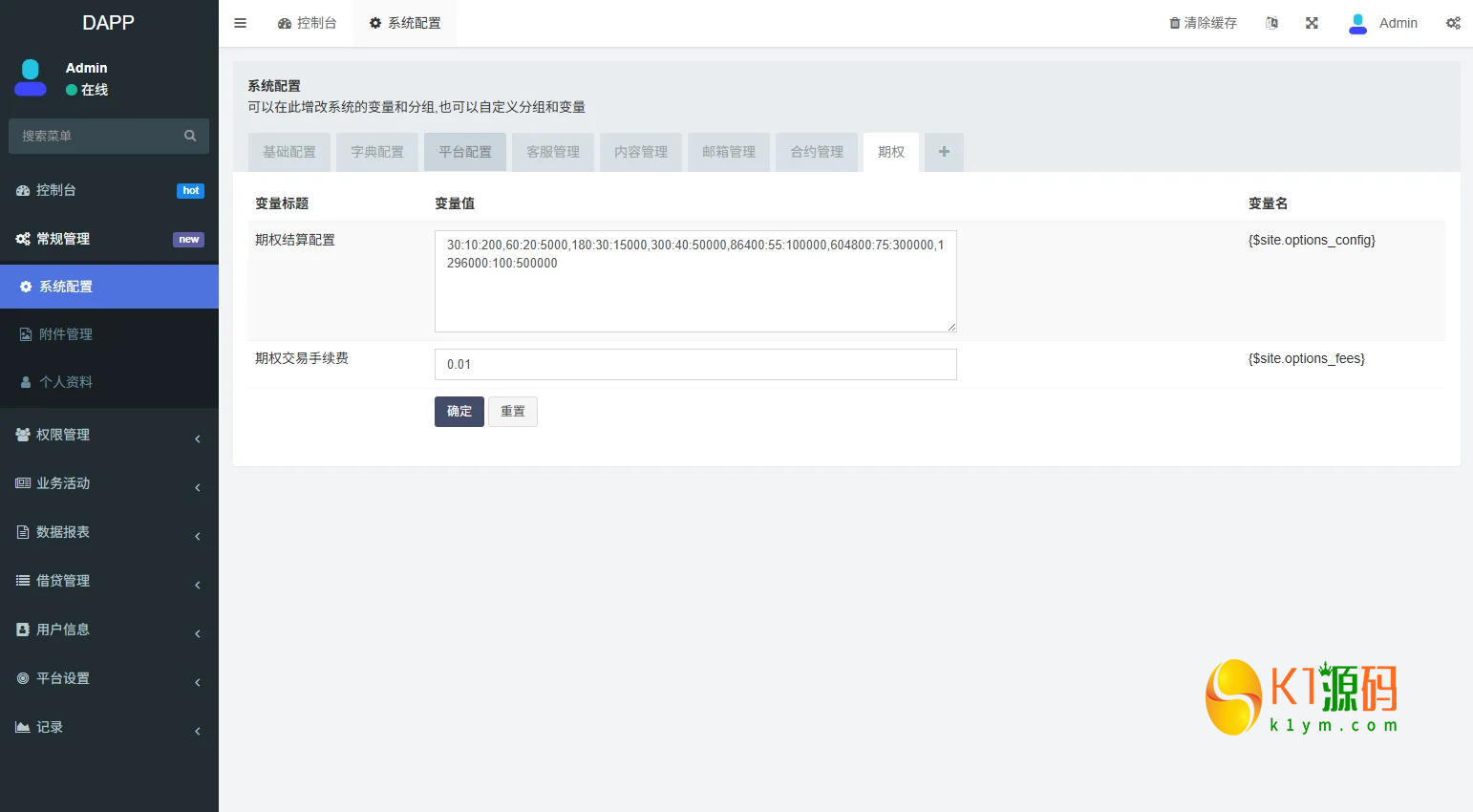
Task: Switch to the 字典配置 tab
Action: [377, 152]
